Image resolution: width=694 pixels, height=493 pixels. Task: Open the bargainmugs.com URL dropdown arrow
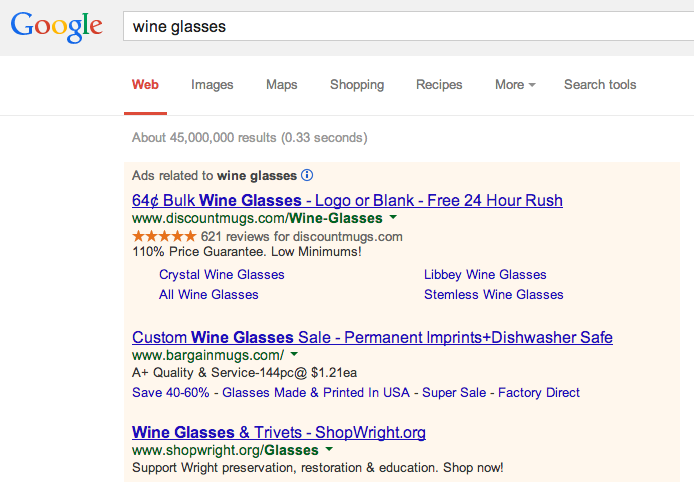pyautogui.click(x=294, y=354)
